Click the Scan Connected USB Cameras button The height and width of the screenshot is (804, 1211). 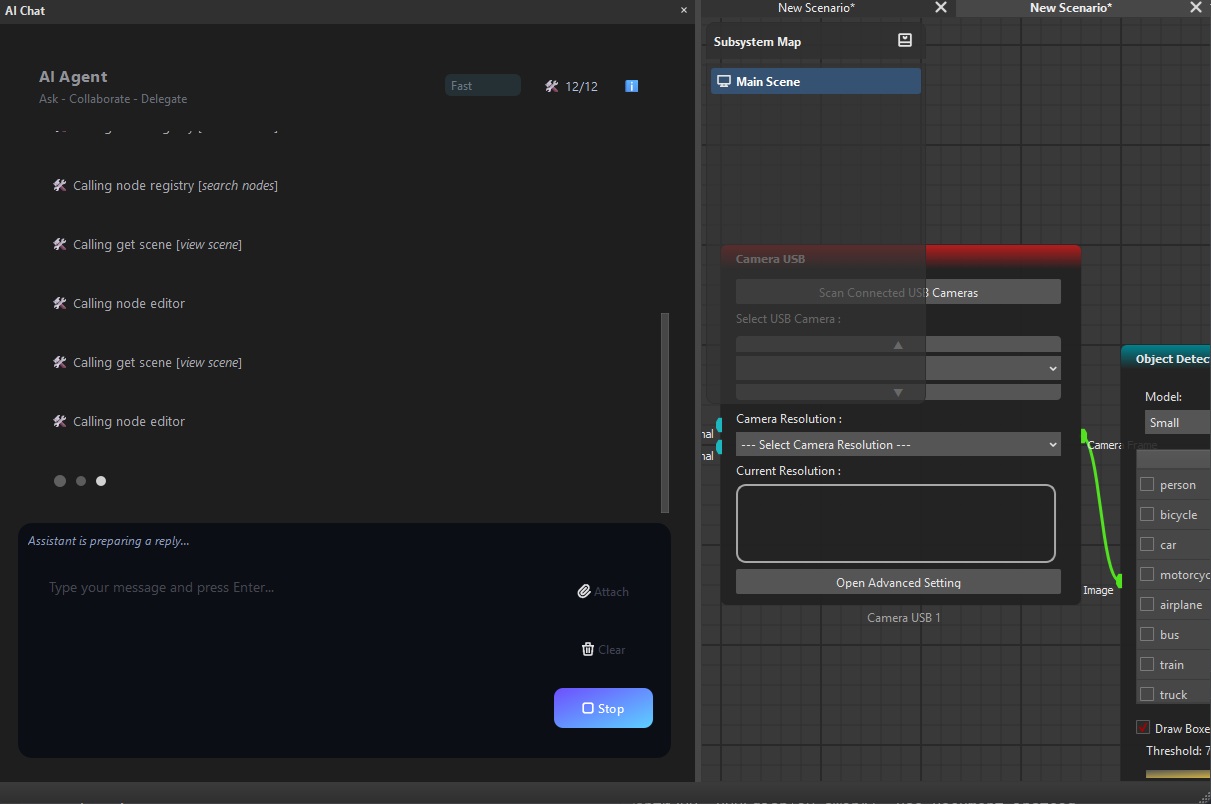pyautogui.click(x=897, y=291)
